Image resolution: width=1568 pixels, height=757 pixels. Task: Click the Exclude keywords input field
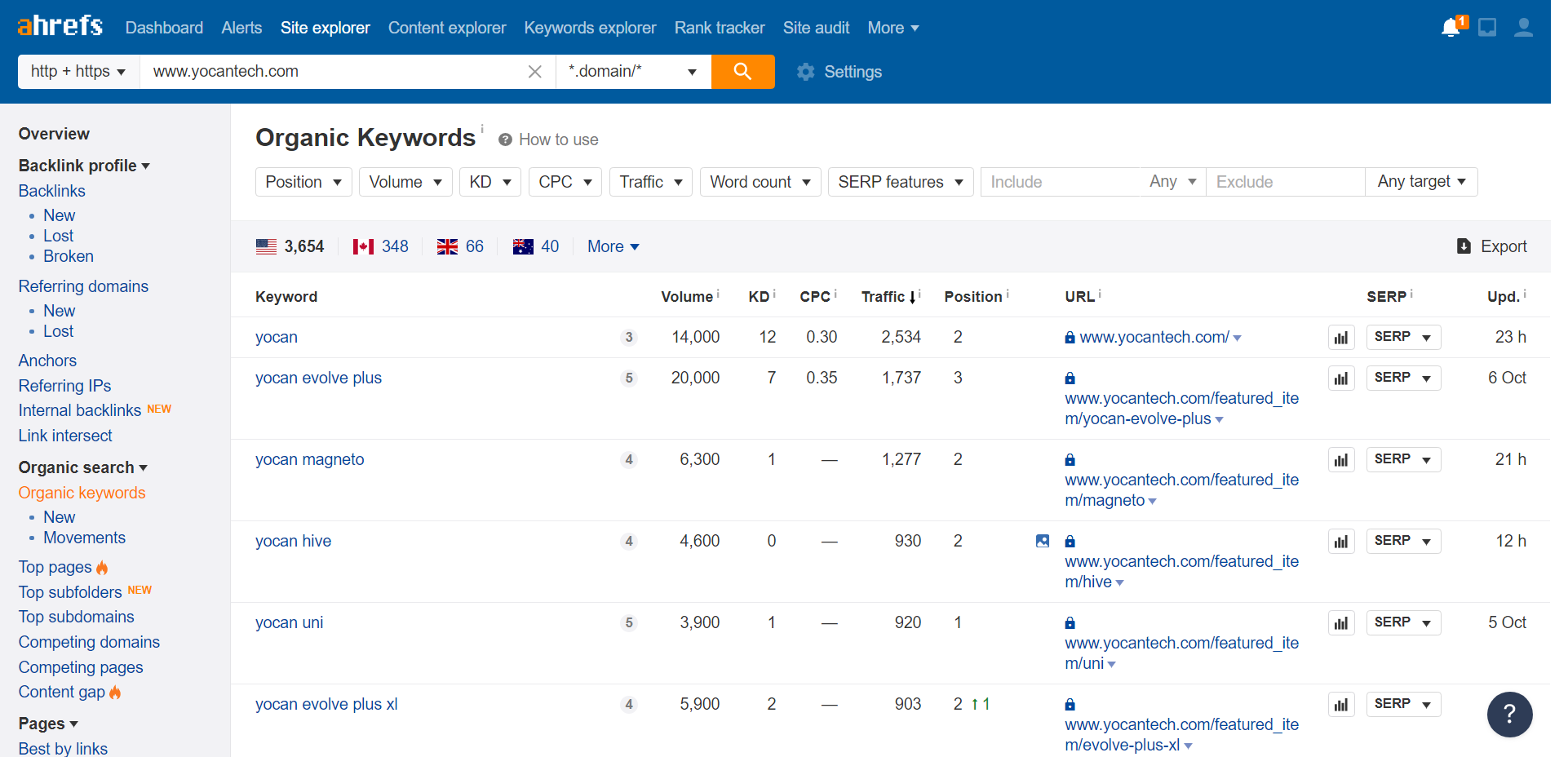[x=1286, y=182]
